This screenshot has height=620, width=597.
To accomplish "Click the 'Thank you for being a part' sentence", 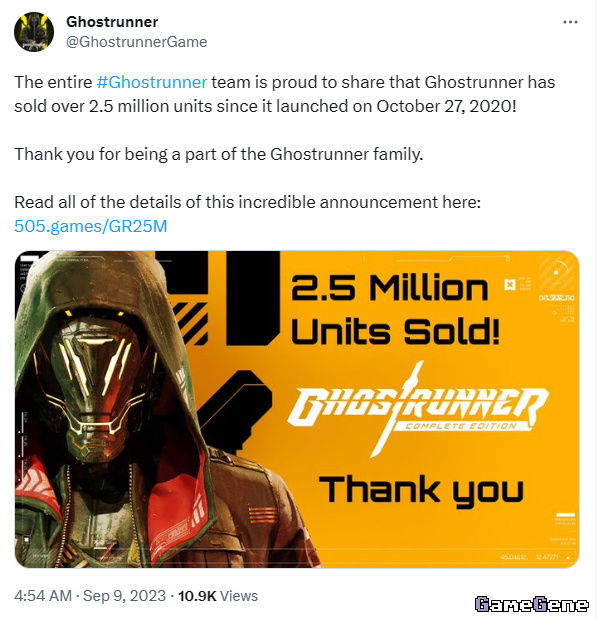I will [x=219, y=154].
